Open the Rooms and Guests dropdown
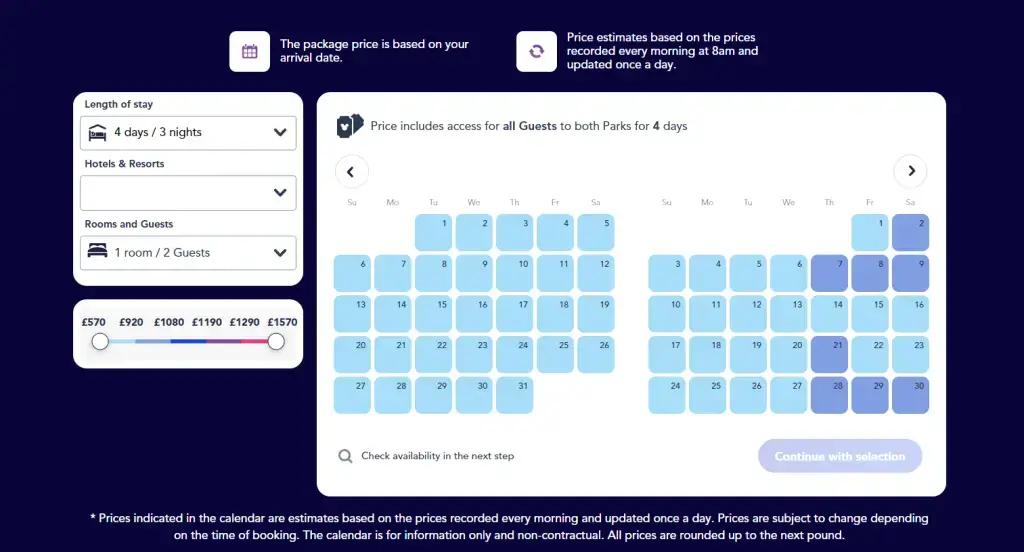This screenshot has height=552, width=1024. point(188,253)
